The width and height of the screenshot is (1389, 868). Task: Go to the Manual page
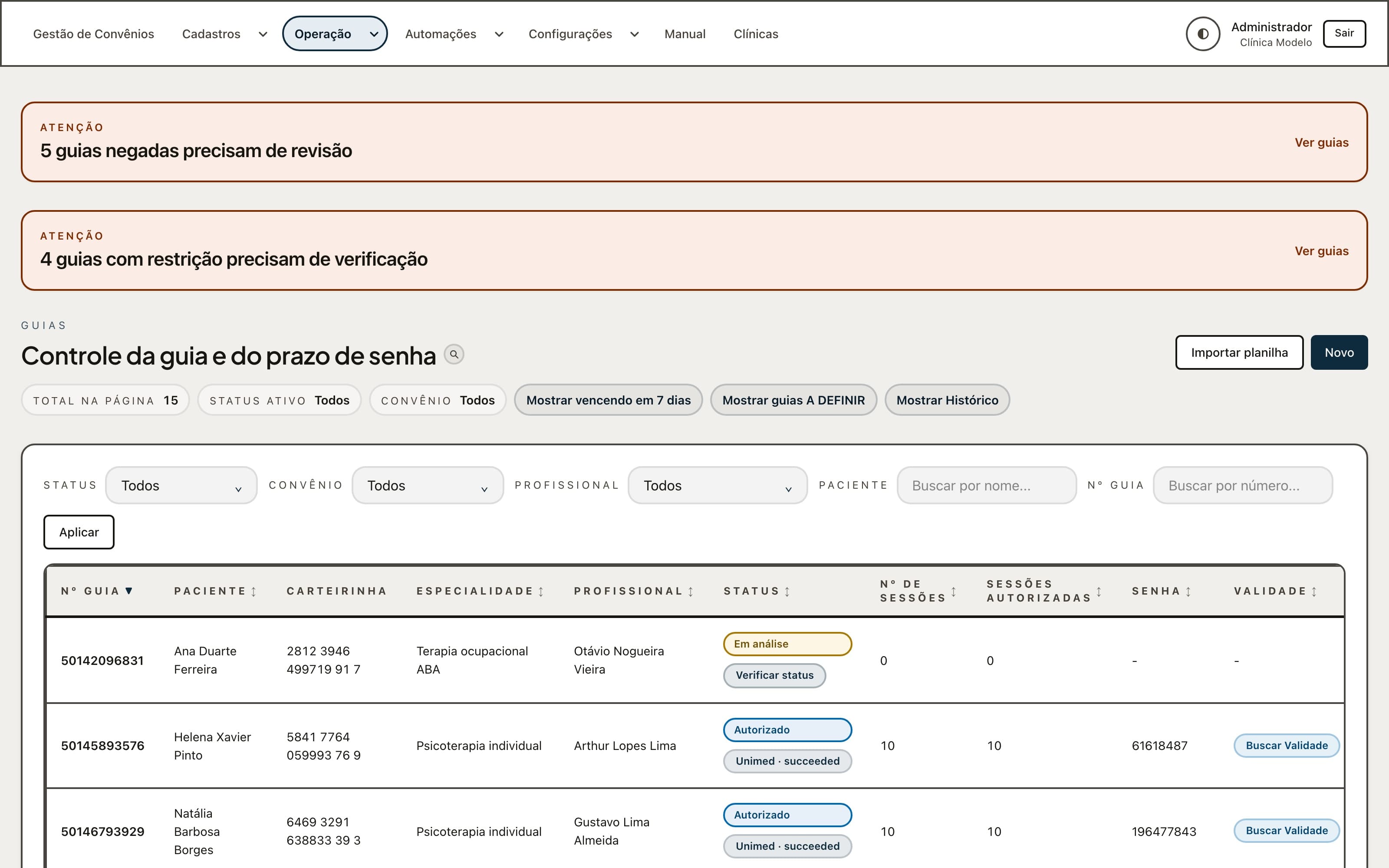click(685, 34)
